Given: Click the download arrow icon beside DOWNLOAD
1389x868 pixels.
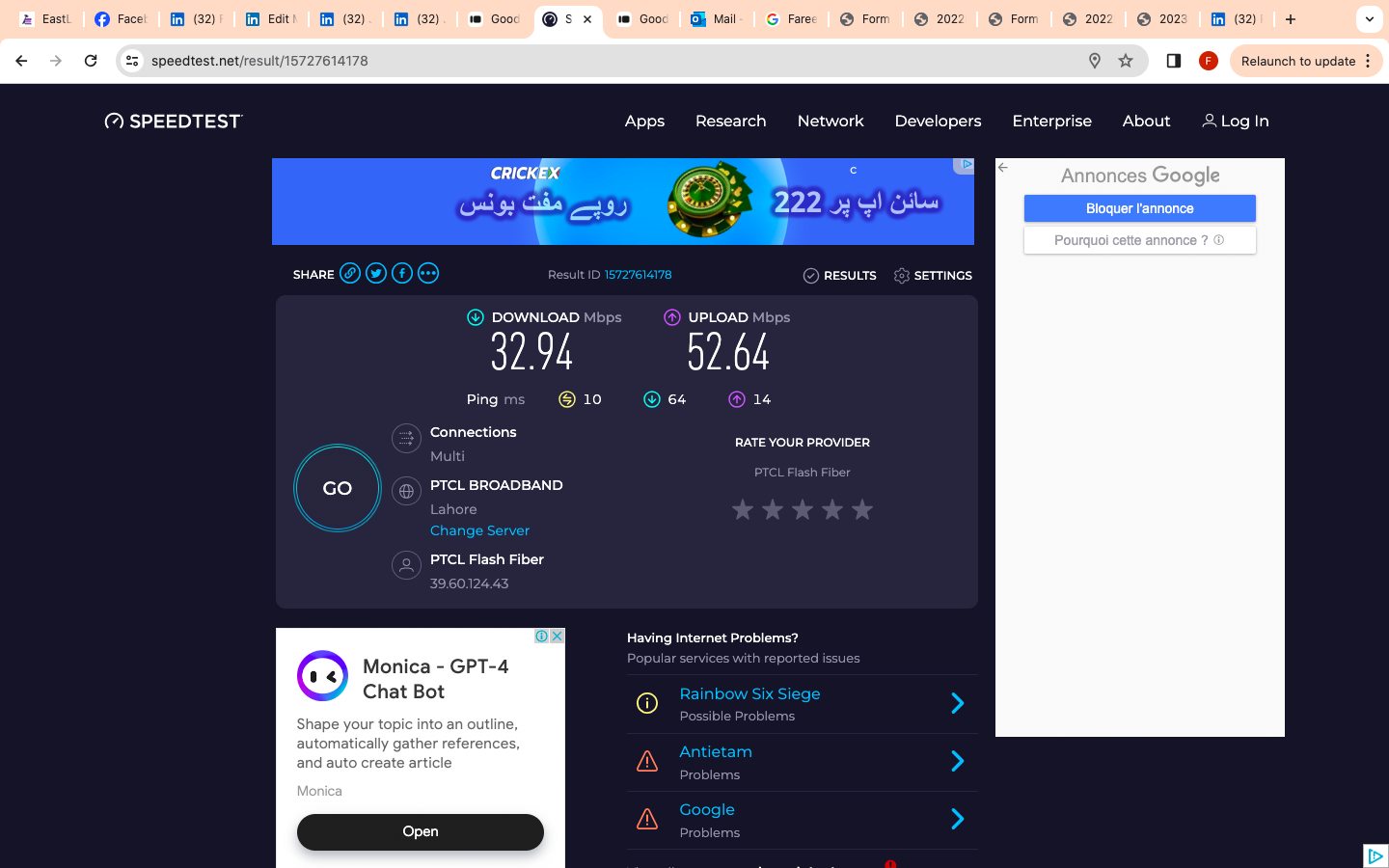Looking at the screenshot, I should coord(476,317).
